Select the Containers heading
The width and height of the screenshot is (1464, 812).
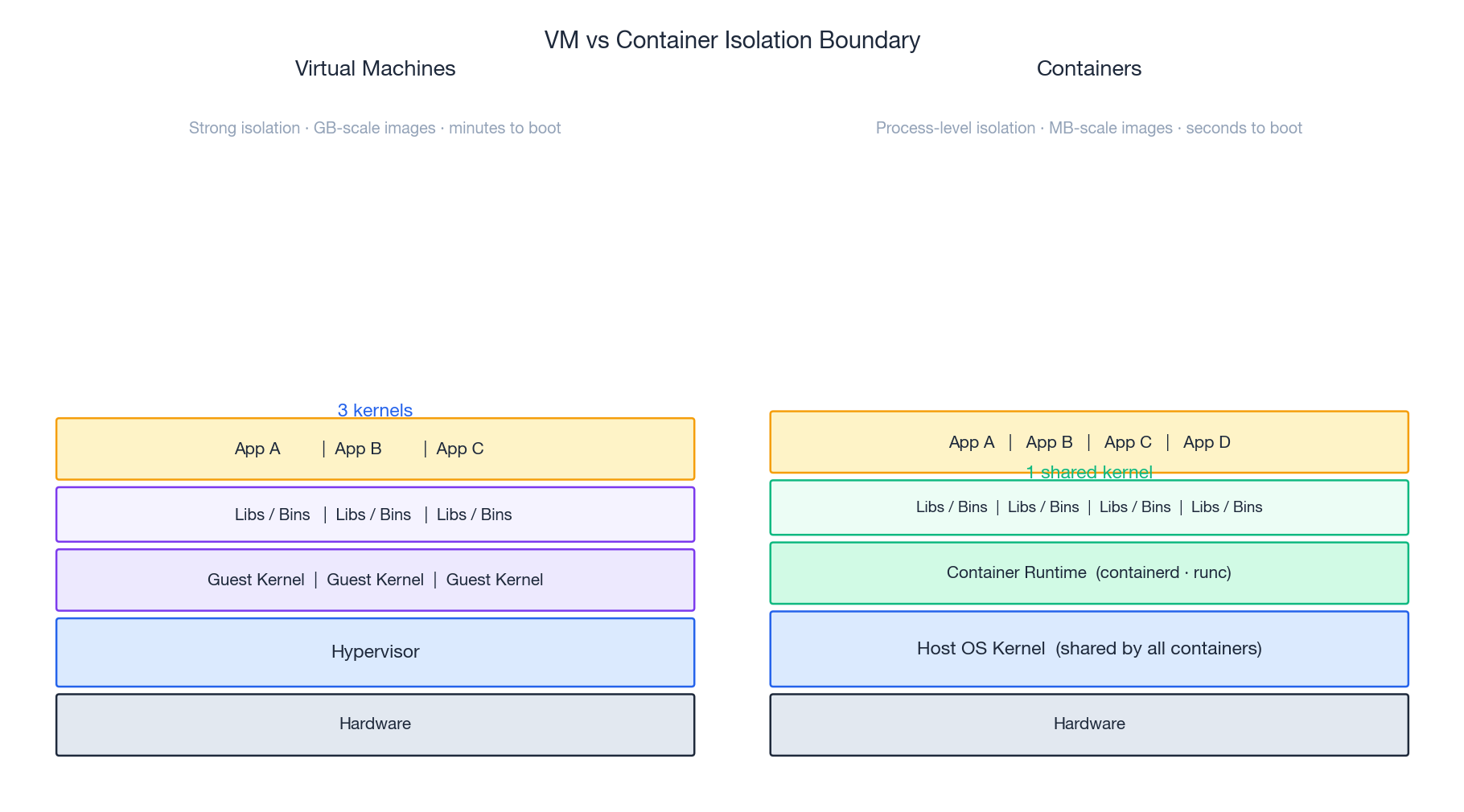1089,68
